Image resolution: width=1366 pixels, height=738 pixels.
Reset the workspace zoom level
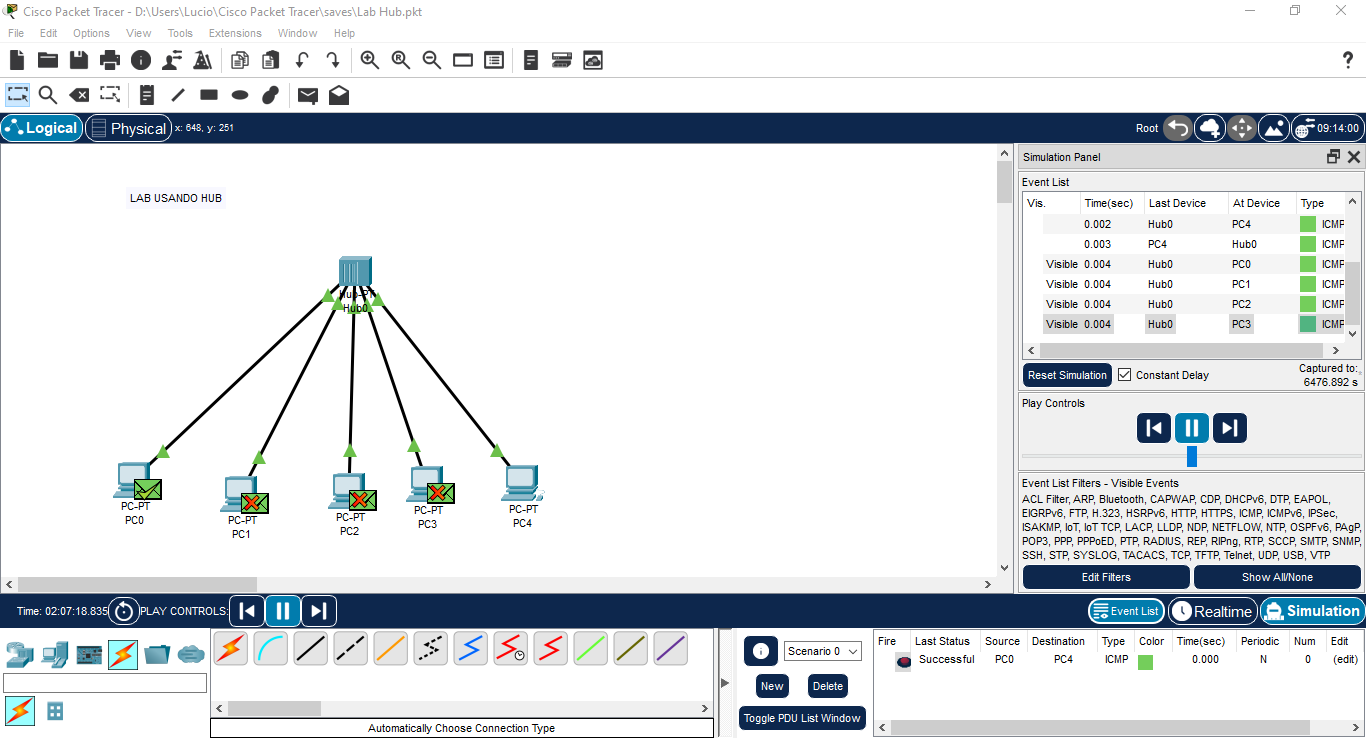[x=401, y=60]
